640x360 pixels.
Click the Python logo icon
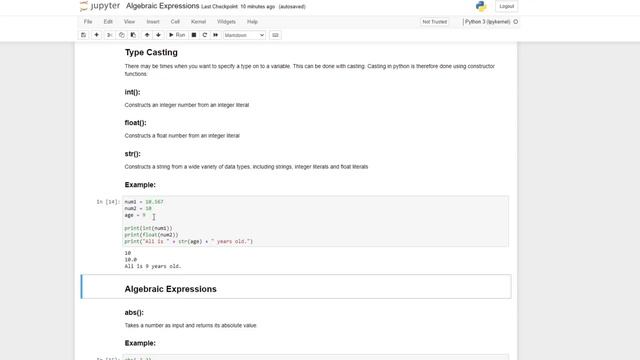[481, 6]
